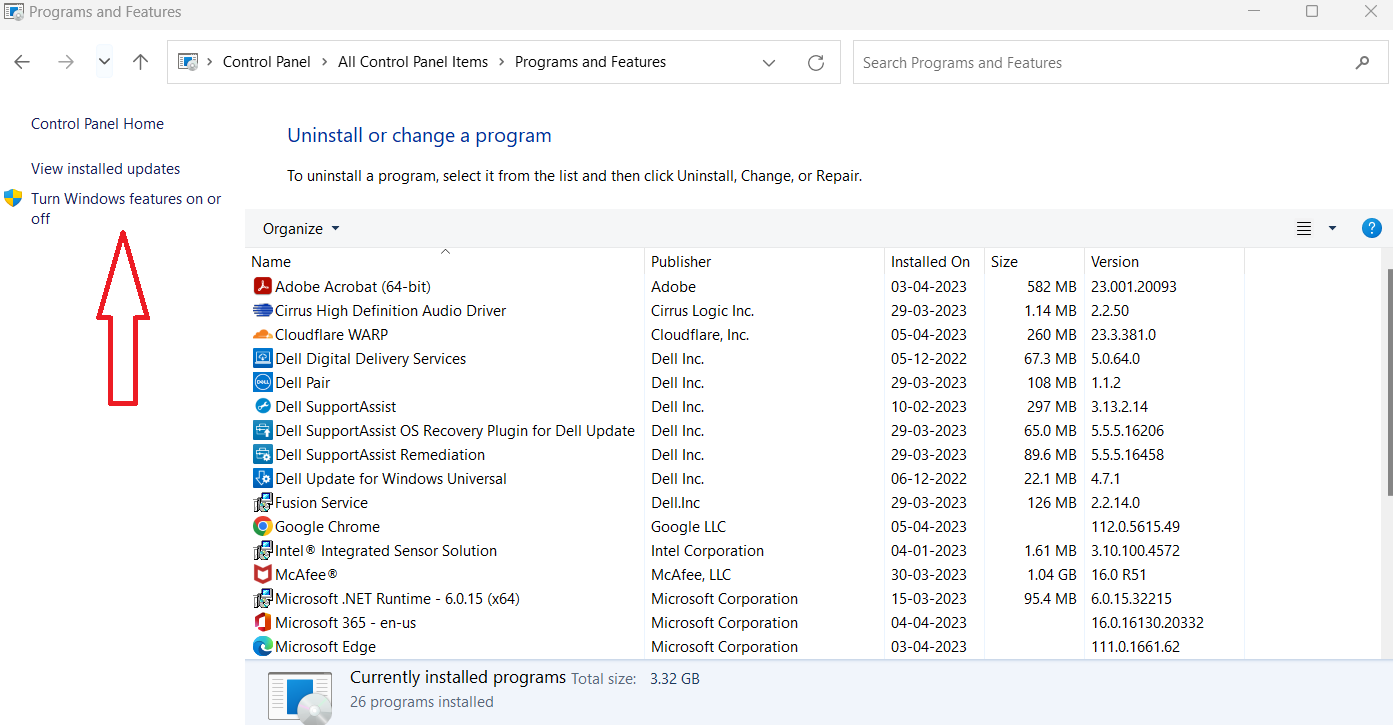This screenshot has height=725, width=1393.
Task: Open the Organize dropdown menu
Action: pos(301,229)
